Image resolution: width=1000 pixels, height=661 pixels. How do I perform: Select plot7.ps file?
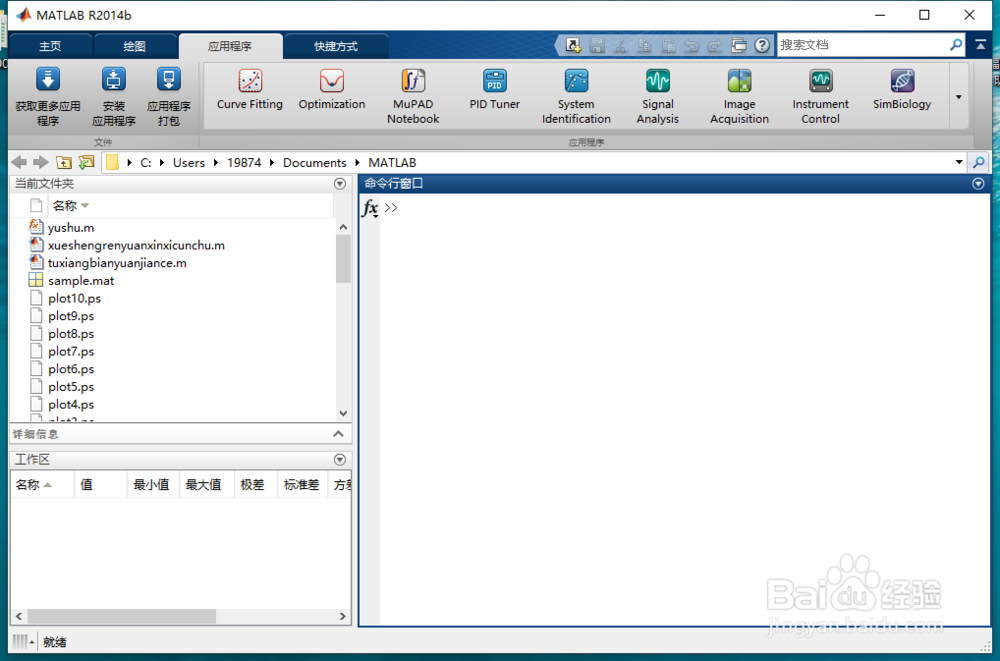click(x=71, y=352)
